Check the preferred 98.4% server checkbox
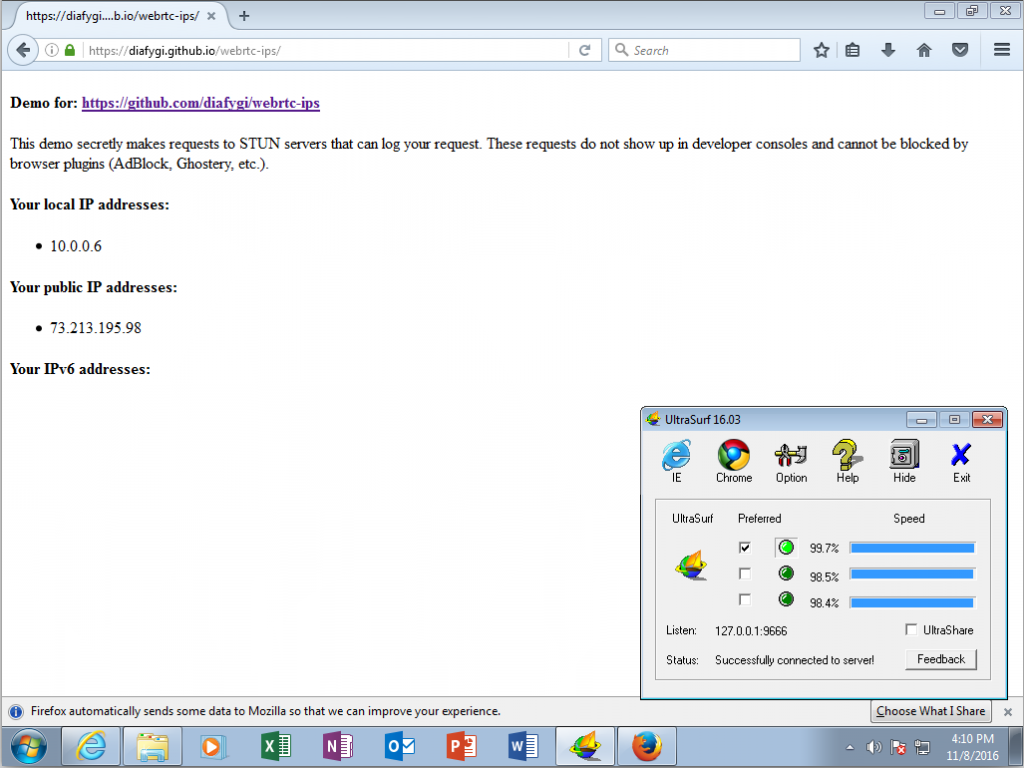Image resolution: width=1024 pixels, height=768 pixels. [x=744, y=600]
